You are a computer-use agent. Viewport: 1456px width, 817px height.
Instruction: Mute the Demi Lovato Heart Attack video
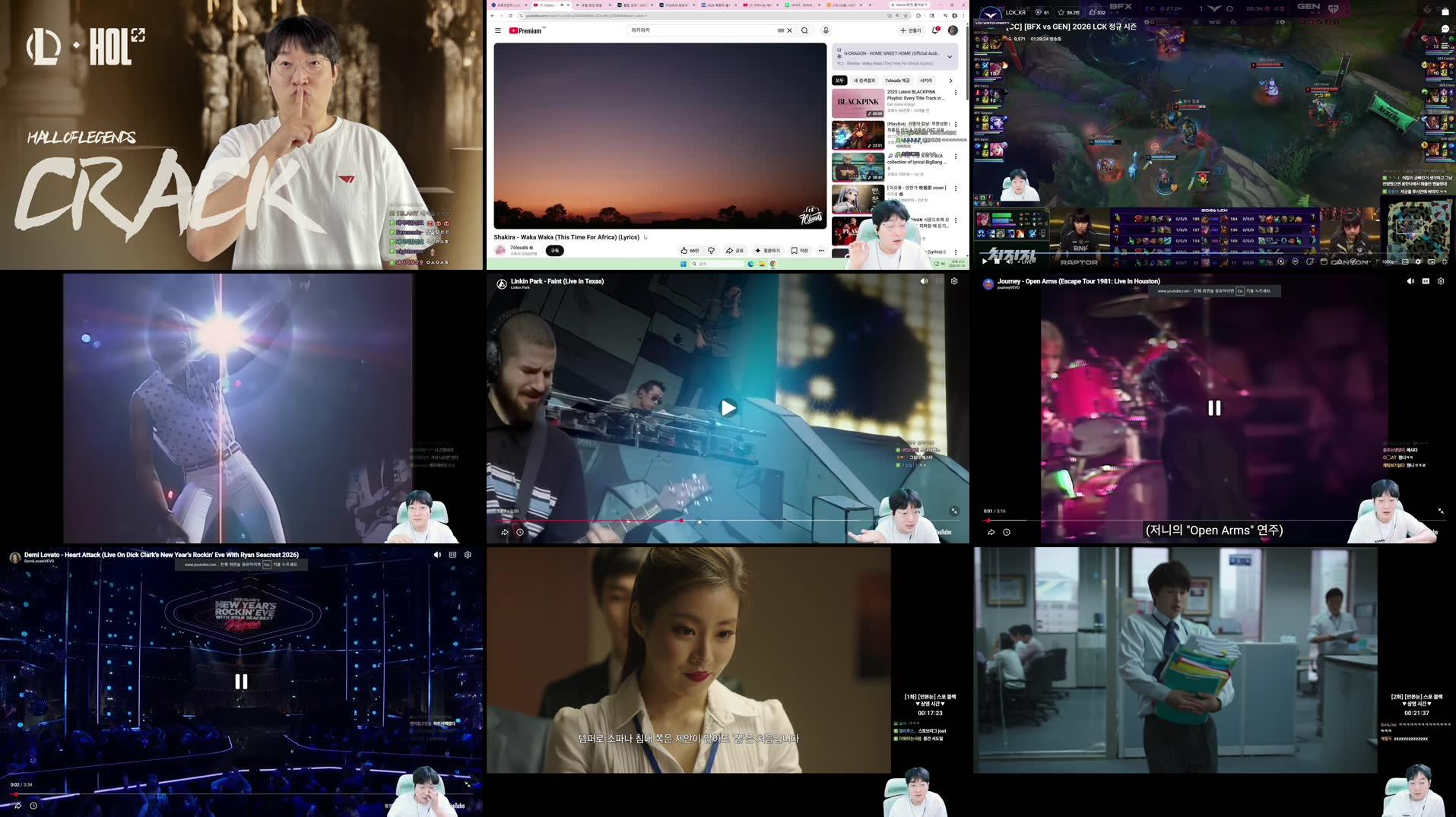pos(437,555)
